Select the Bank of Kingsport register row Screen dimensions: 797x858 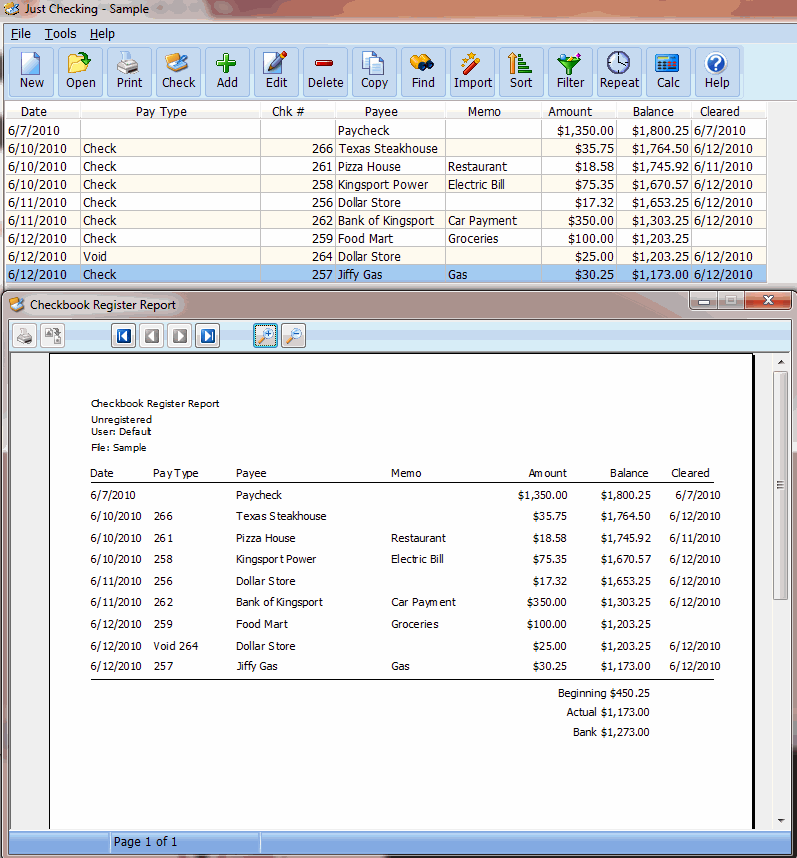(385, 221)
